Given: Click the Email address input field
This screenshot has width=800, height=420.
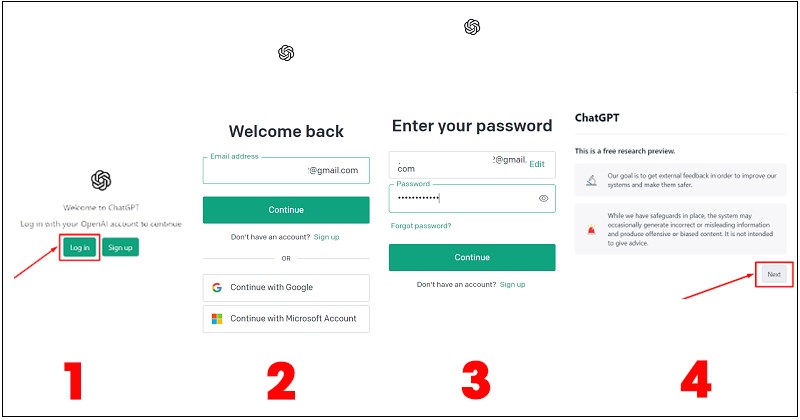Looking at the screenshot, I should click(286, 171).
